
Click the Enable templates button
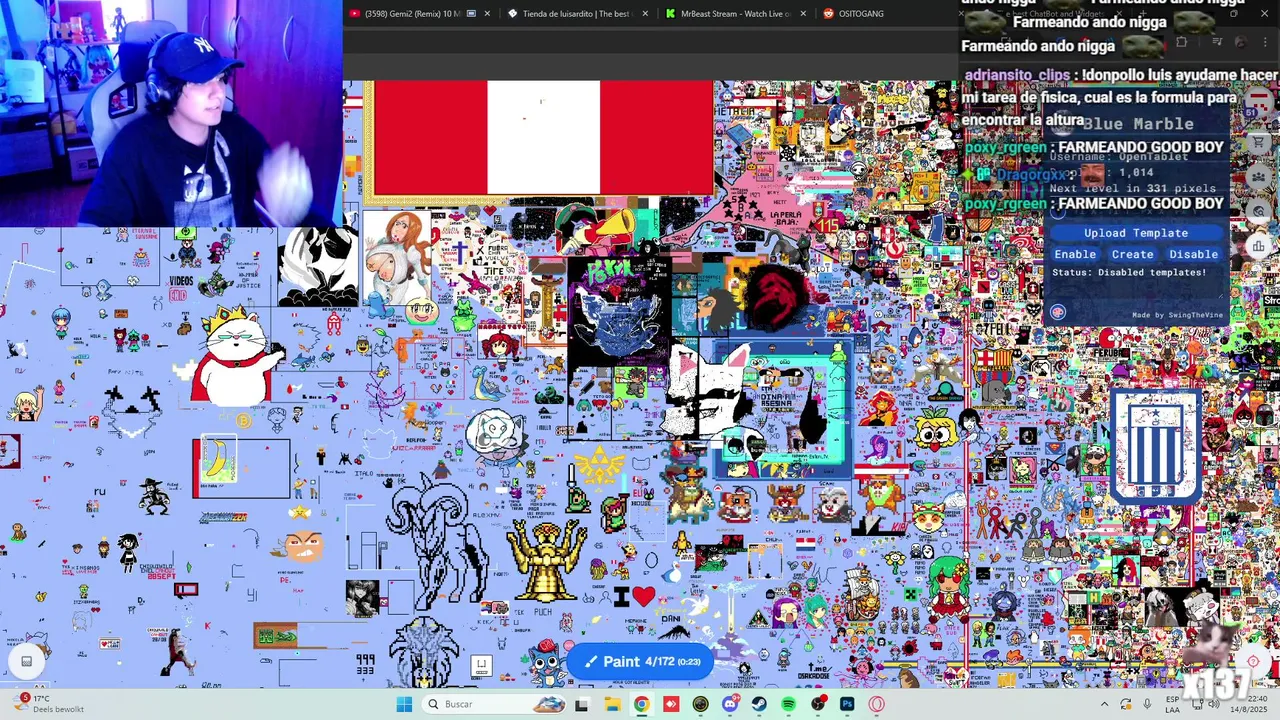[x=1075, y=254]
